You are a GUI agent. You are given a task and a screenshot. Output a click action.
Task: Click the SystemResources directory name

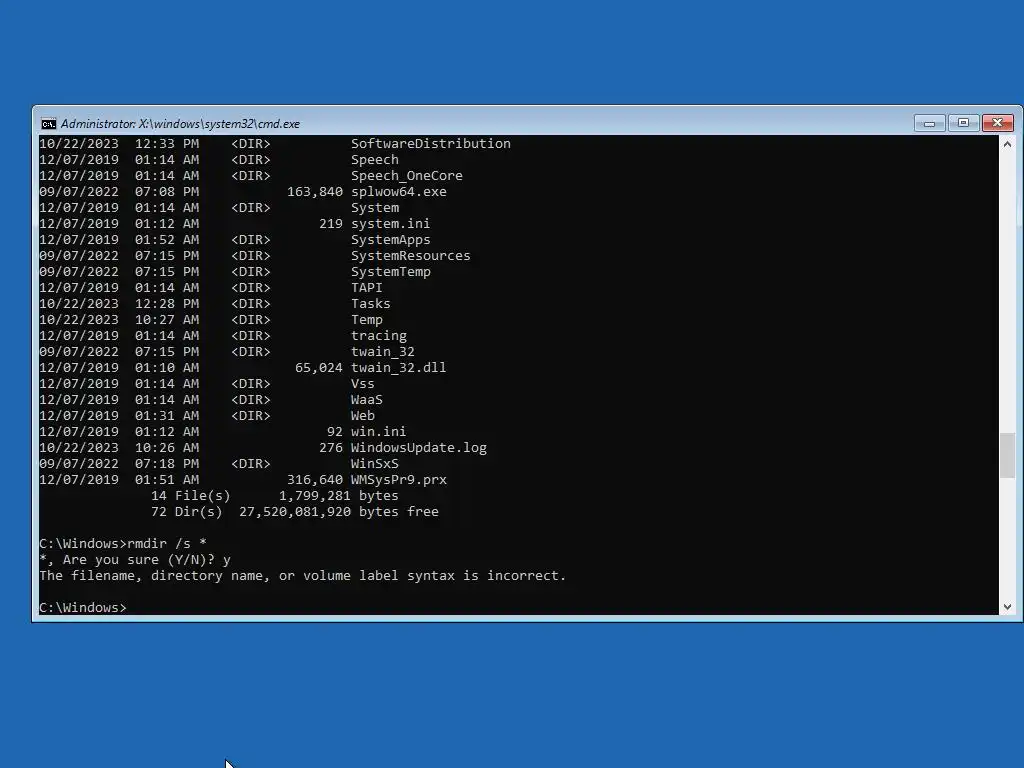pos(410,256)
